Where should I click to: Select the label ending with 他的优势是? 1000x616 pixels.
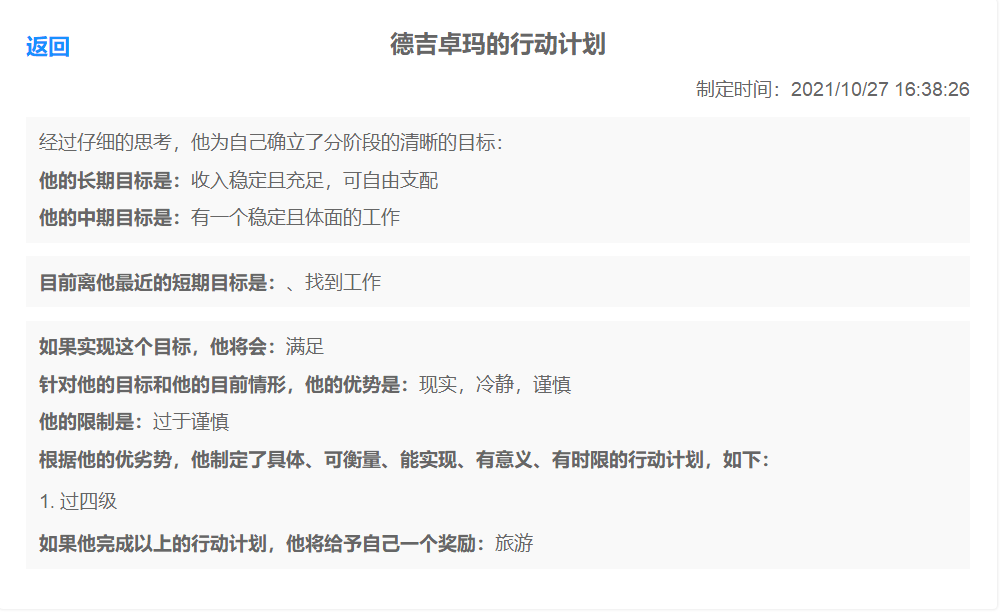[x=224, y=385]
